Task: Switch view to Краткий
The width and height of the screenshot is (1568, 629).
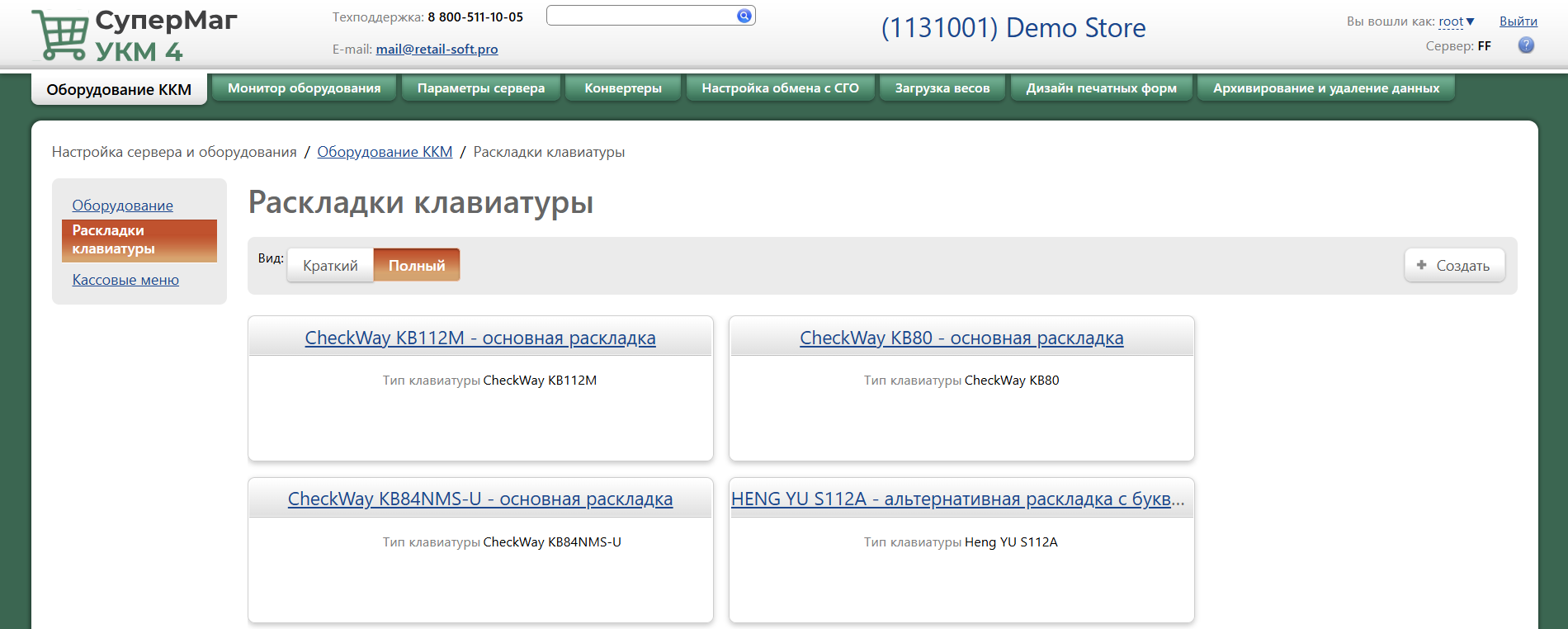Action: point(330,266)
